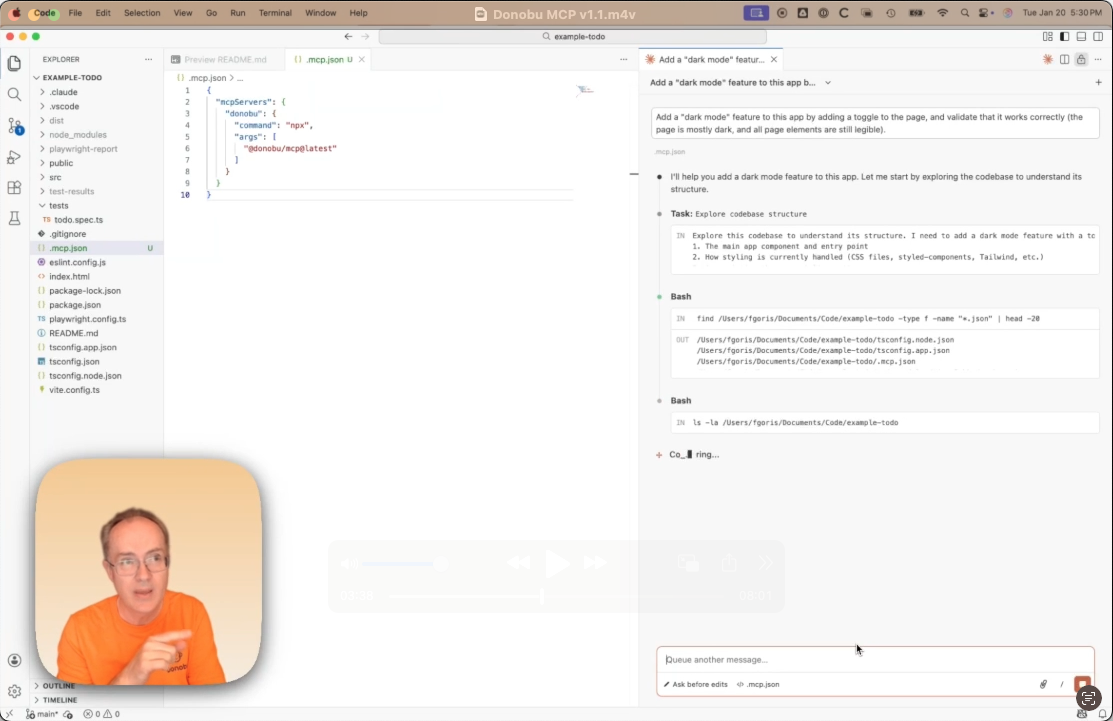Toggle the editor lock icon
This screenshot has height=721, width=1113.
click(x=1080, y=59)
